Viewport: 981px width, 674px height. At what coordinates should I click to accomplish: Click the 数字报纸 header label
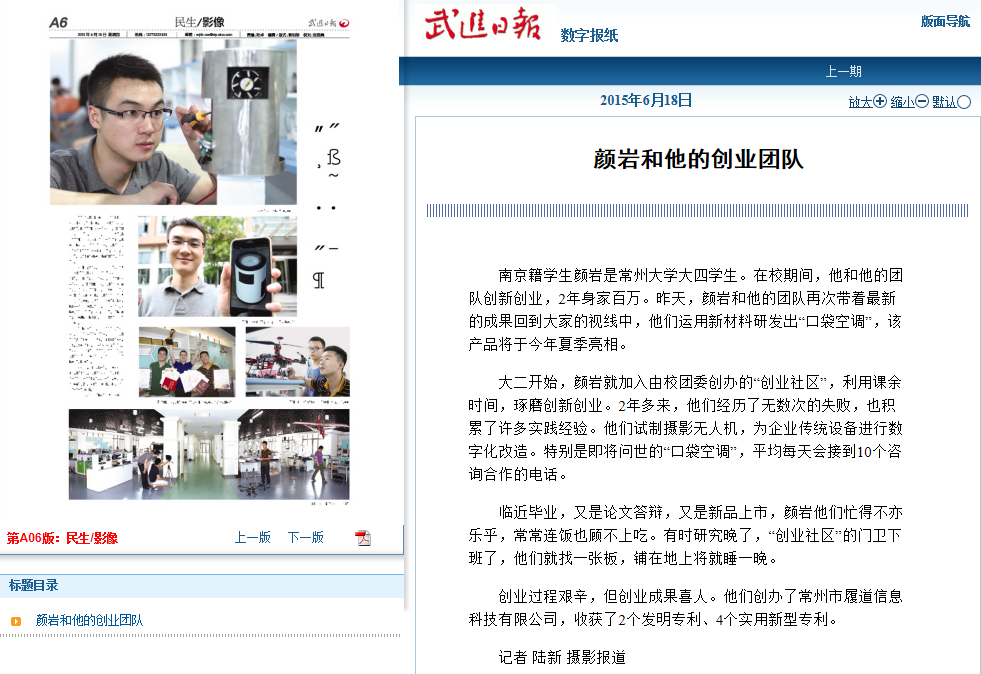[x=589, y=36]
